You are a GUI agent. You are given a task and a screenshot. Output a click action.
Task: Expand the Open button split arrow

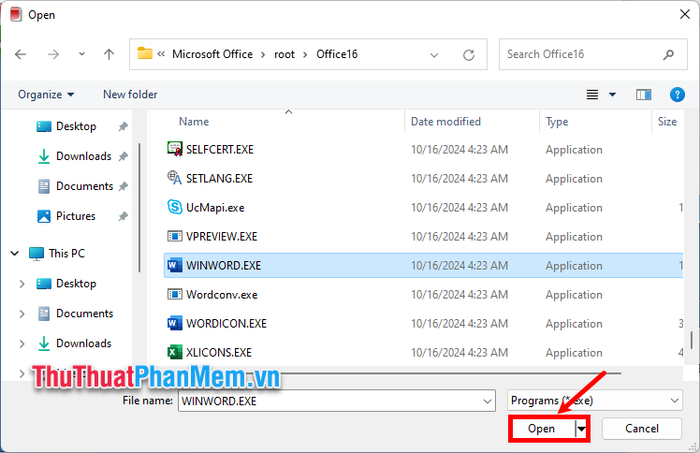(581, 429)
